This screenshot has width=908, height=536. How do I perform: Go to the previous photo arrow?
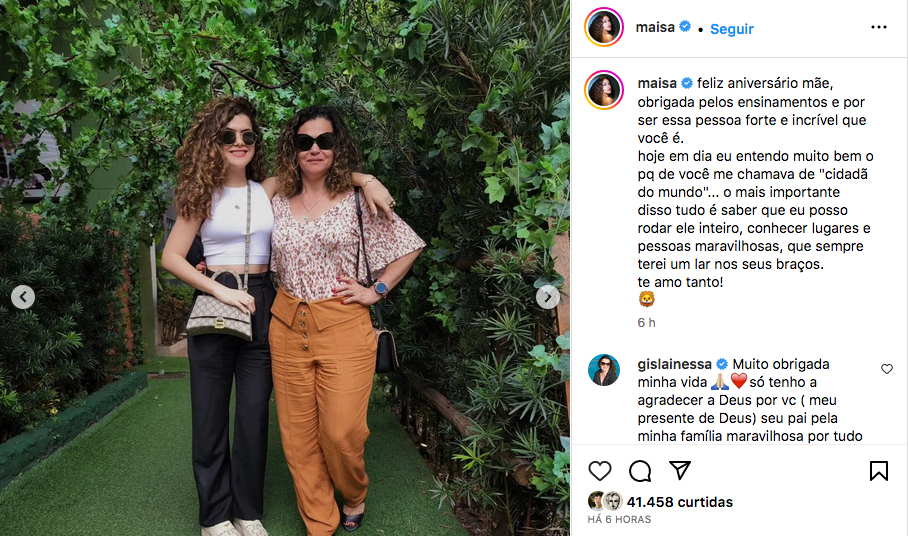tap(23, 297)
